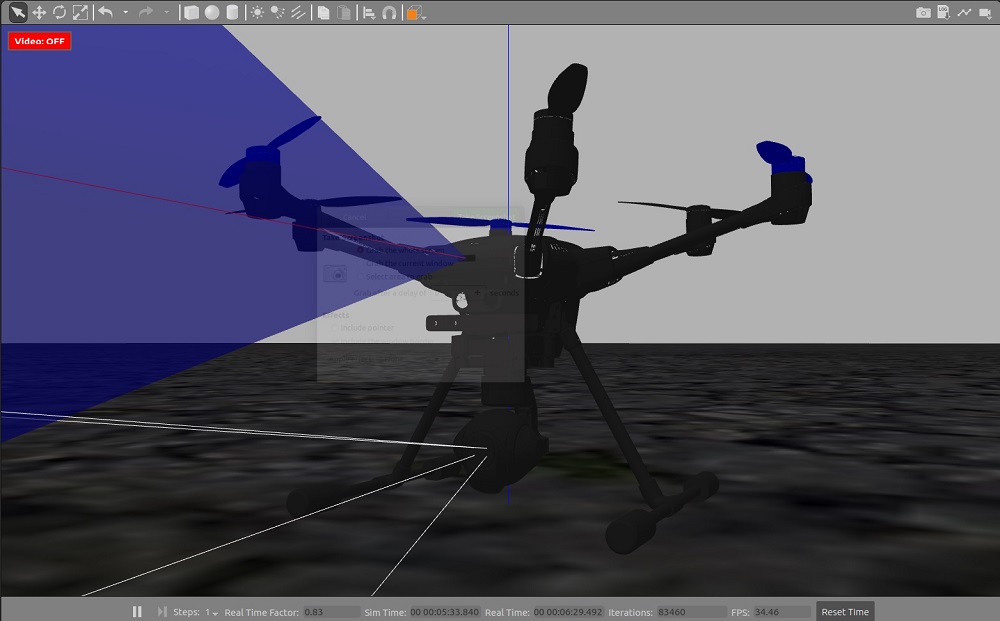
Task: Open the data logging tool
Action: 943,13
